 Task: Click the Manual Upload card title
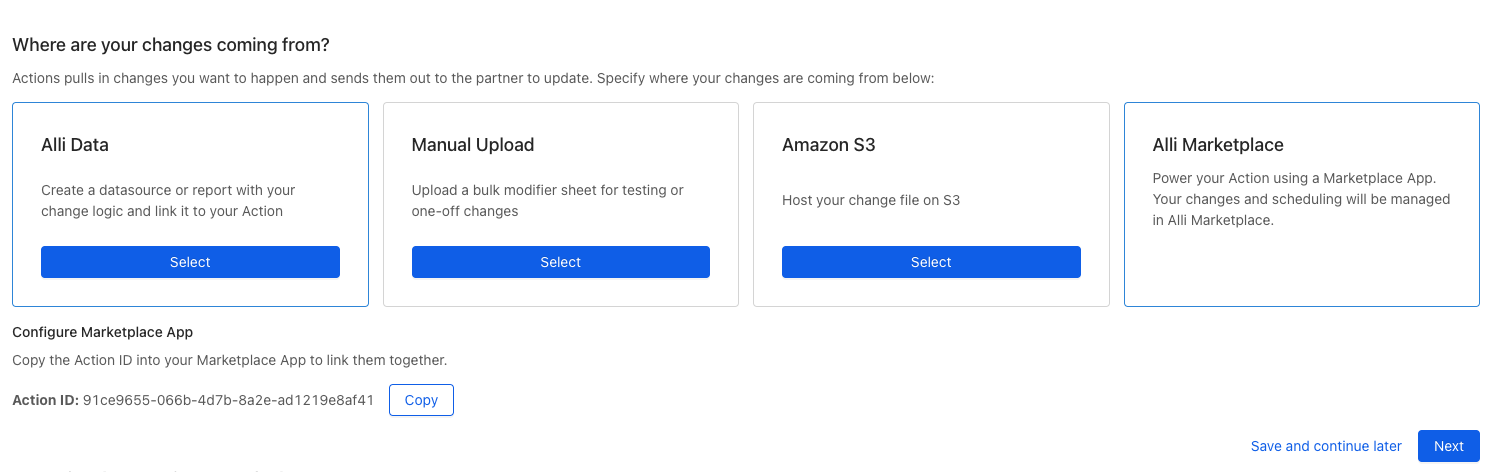click(x=473, y=145)
